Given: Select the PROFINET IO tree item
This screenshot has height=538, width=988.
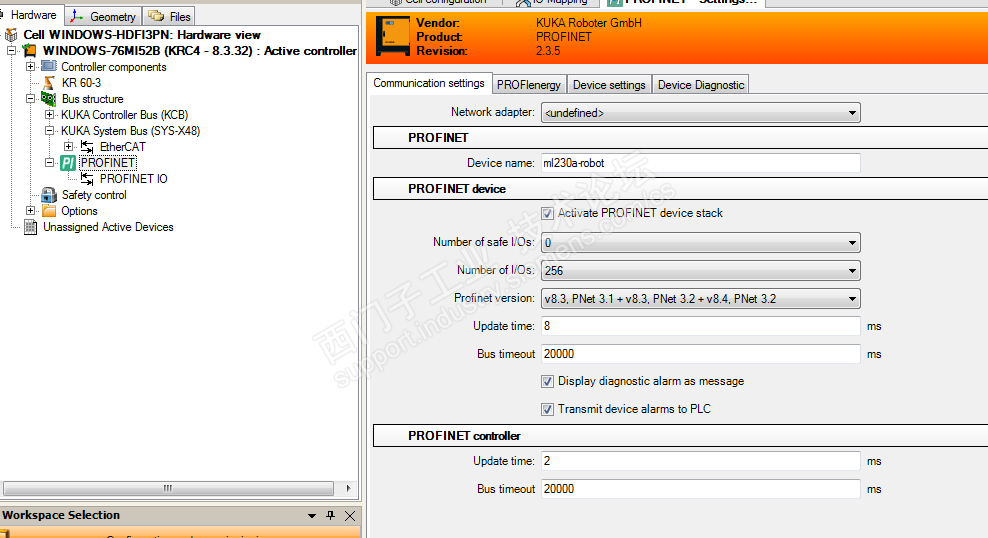Looking at the screenshot, I should point(134,179).
